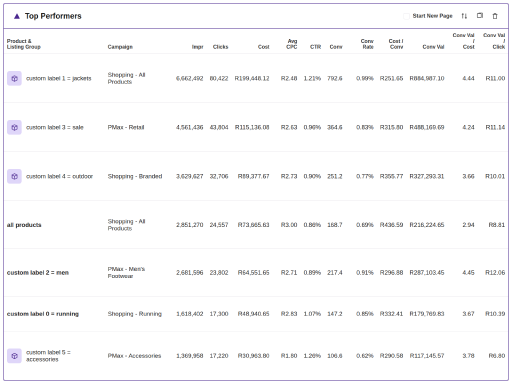Viewport: 512px width, 384px height.
Task: Click the Cost / Conv column header
Action: [396, 44]
